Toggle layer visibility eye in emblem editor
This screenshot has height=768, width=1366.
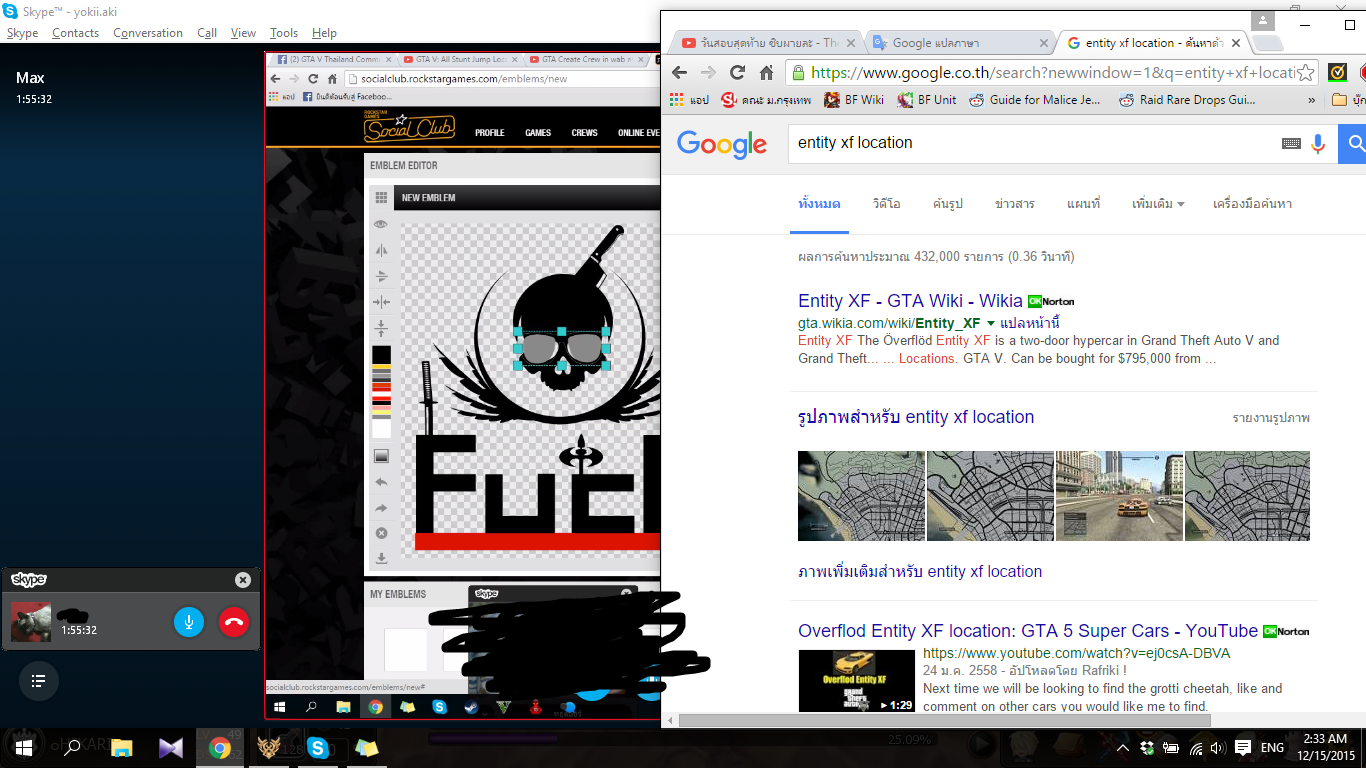click(381, 225)
